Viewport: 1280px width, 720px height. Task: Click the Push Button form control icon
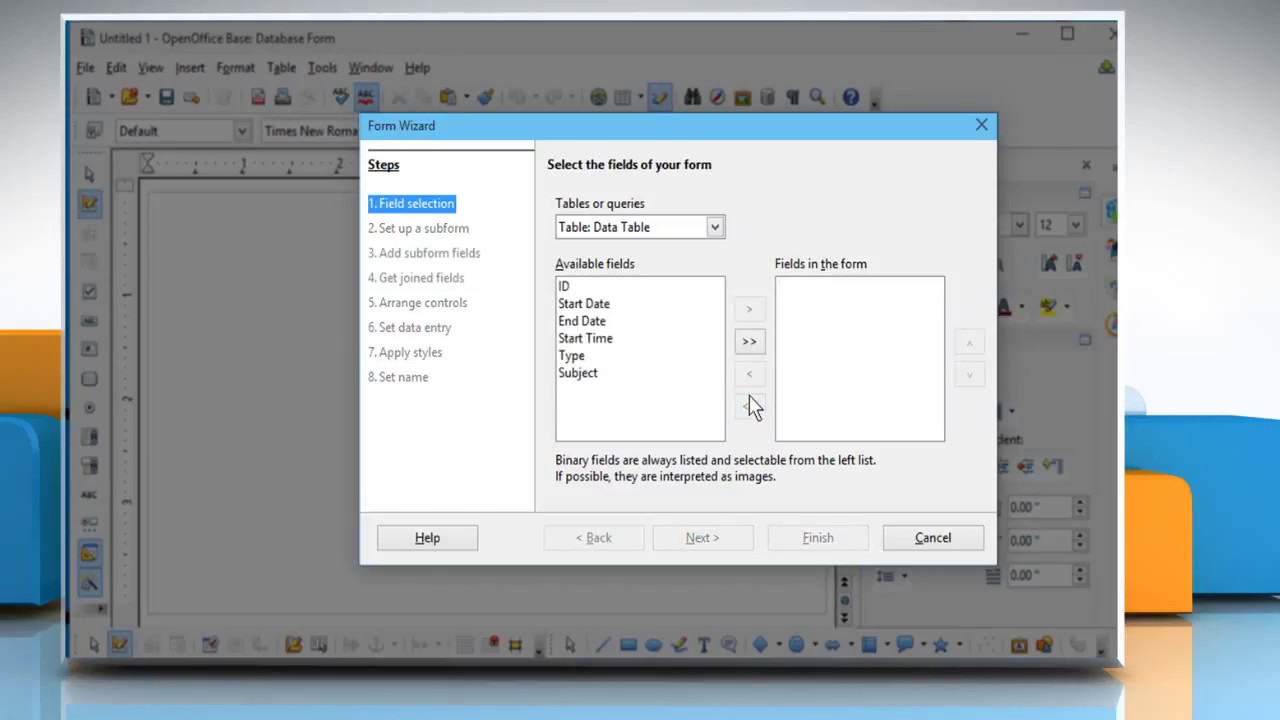click(90, 379)
